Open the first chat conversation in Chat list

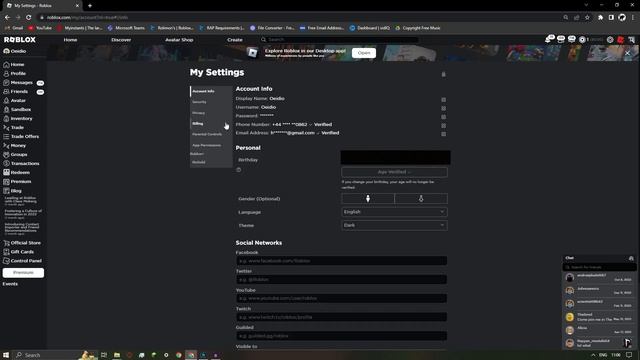click(x=599, y=277)
